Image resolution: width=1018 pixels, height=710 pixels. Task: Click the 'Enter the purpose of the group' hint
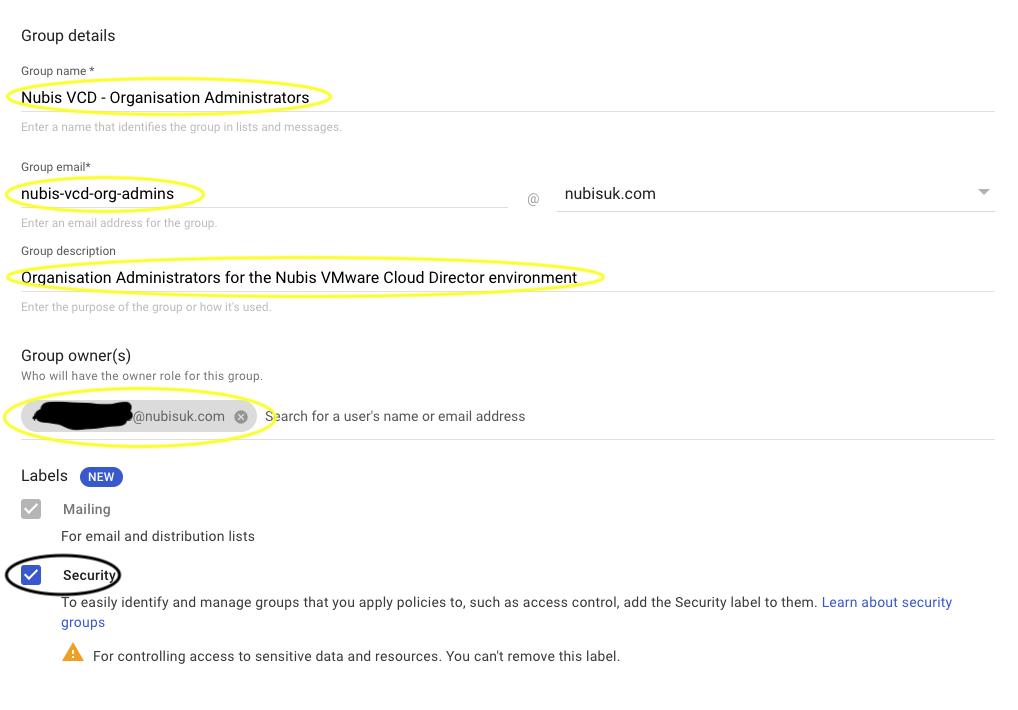[146, 307]
